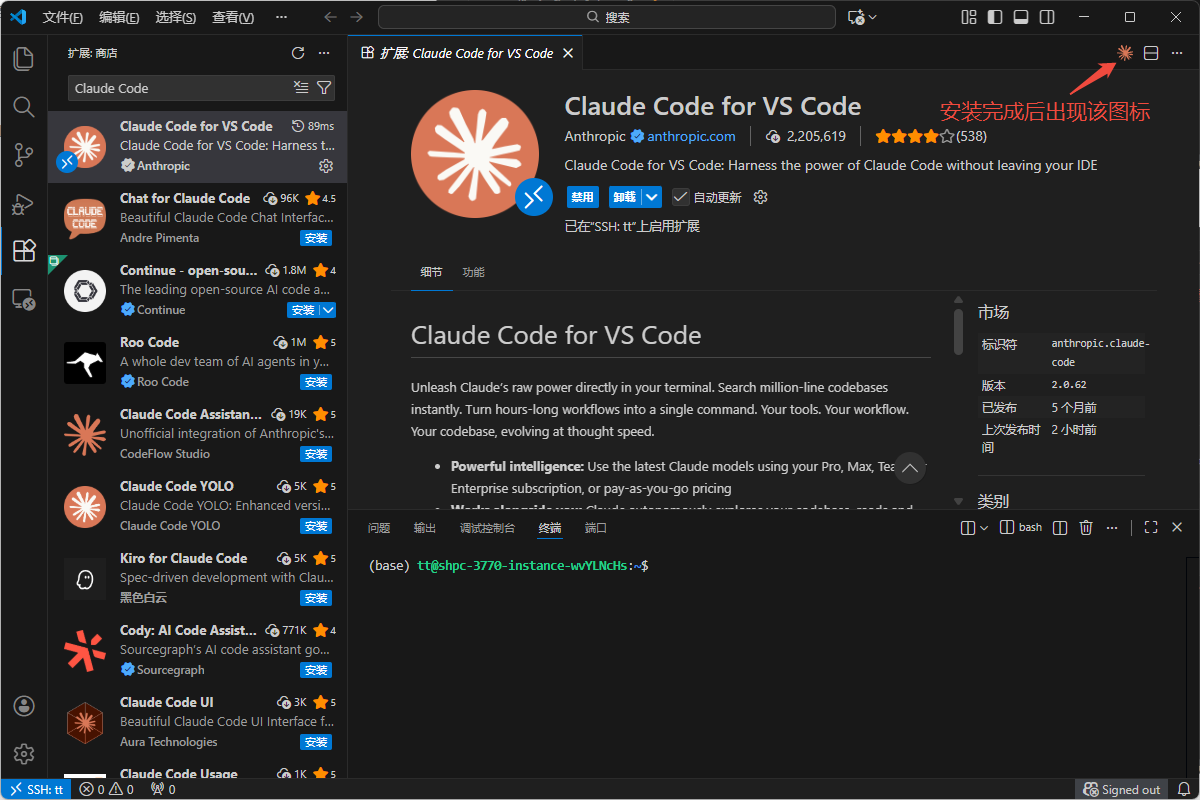This screenshot has width=1200, height=800.
Task: Toggle auto update checkbox
Action: (680, 197)
